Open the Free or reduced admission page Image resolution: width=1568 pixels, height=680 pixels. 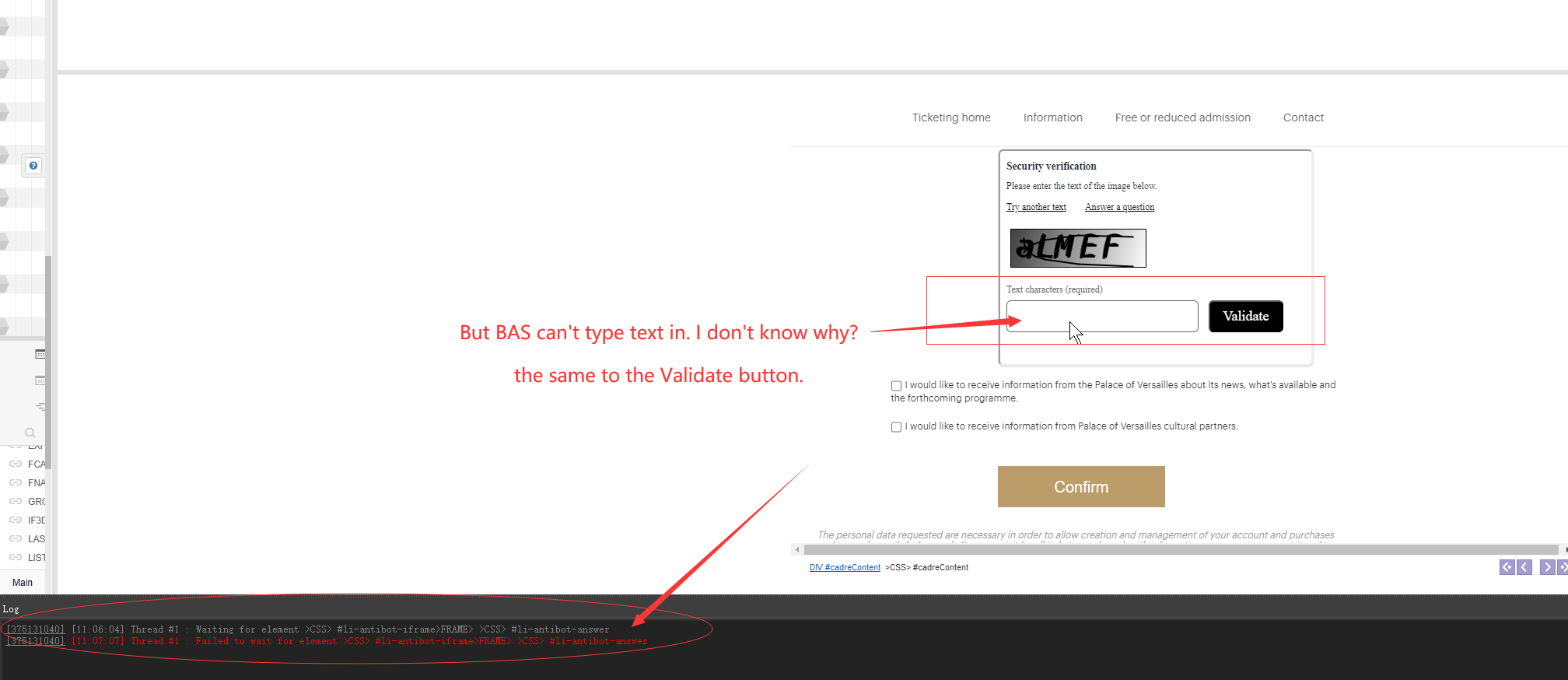tap(1182, 117)
